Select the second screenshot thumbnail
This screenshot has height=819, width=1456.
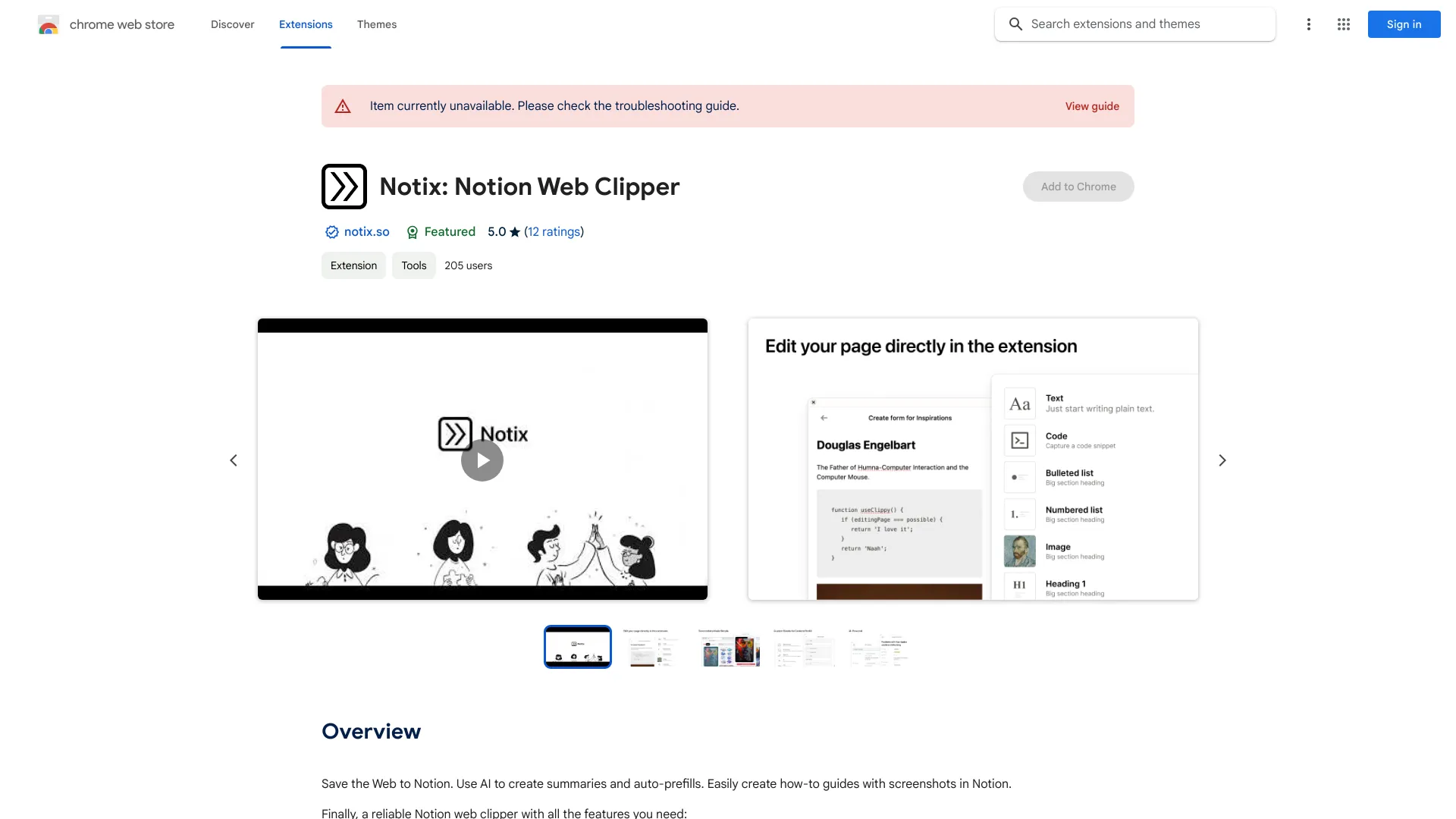coord(651,646)
